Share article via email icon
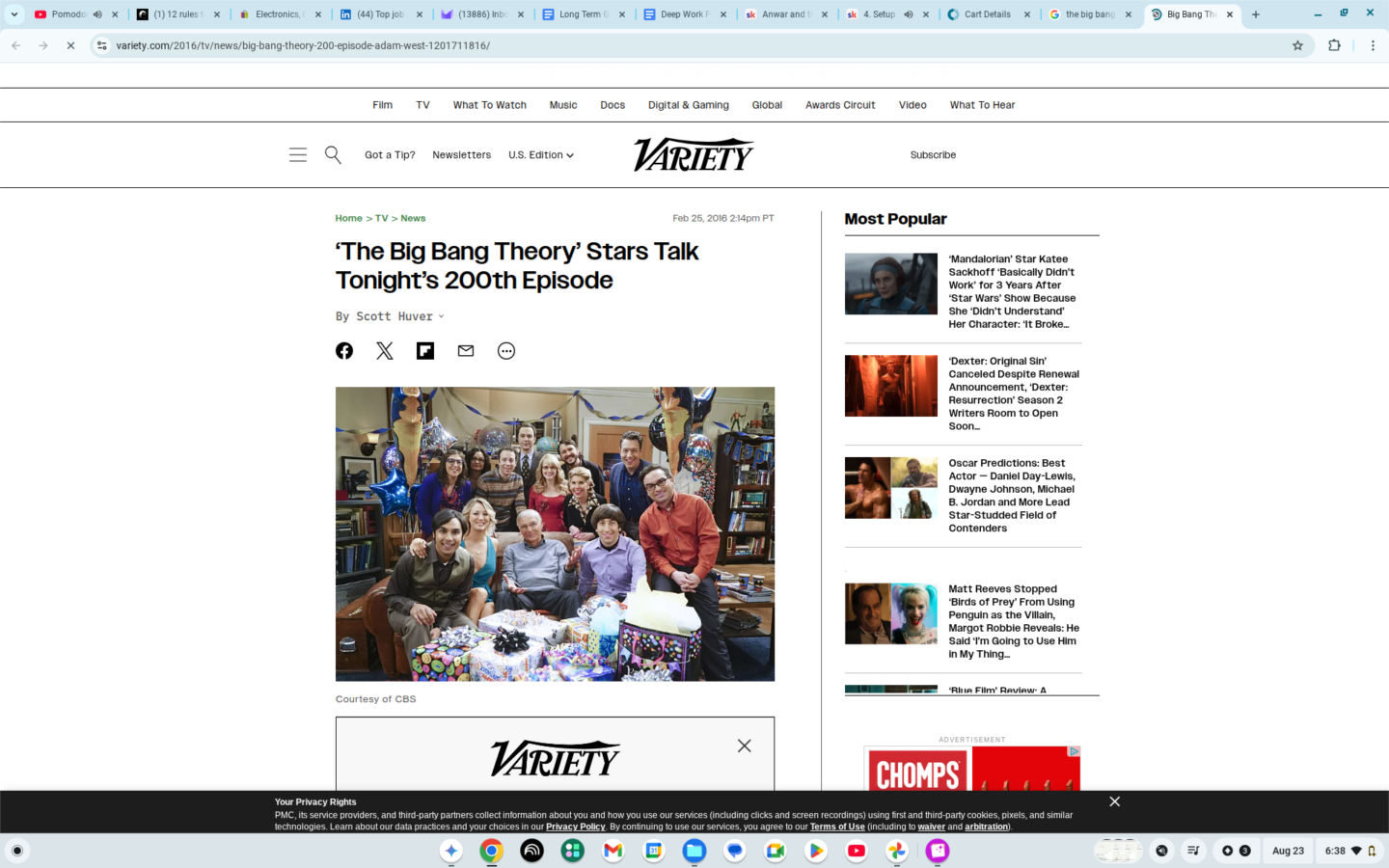1389x868 pixels. (x=466, y=351)
